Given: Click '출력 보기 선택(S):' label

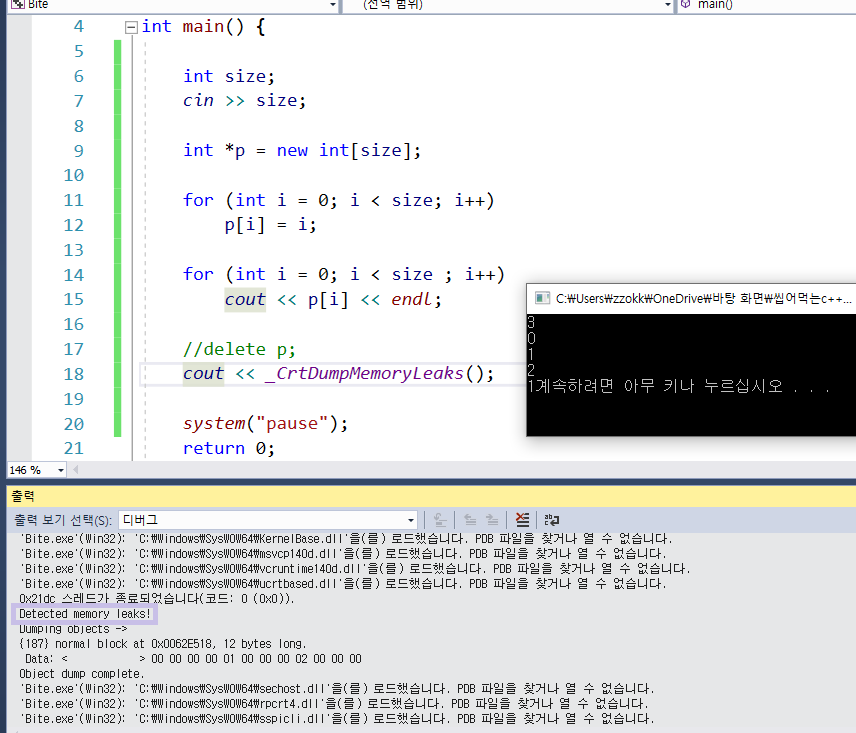Looking at the screenshot, I should [63, 520].
